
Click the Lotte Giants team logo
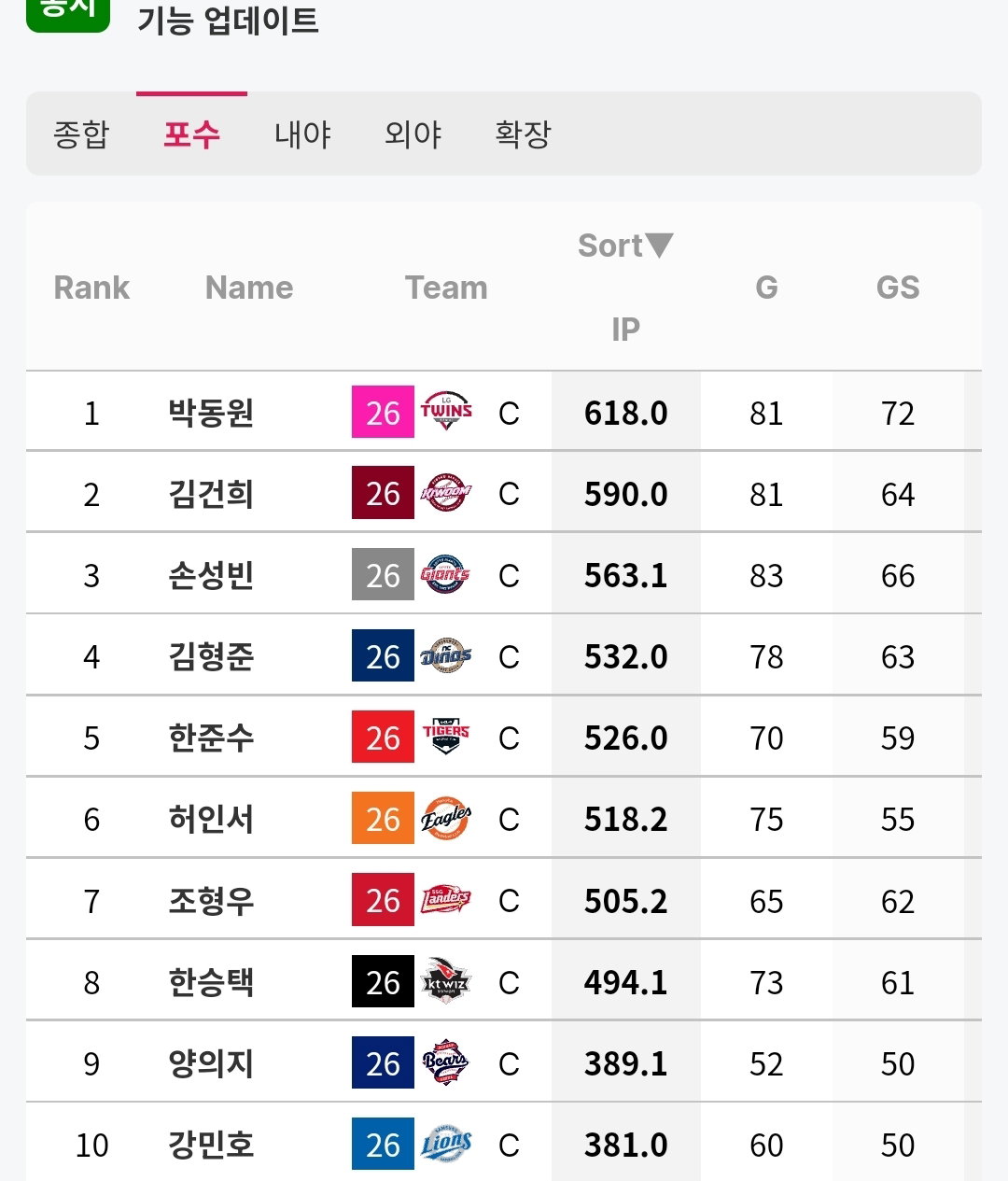446,574
